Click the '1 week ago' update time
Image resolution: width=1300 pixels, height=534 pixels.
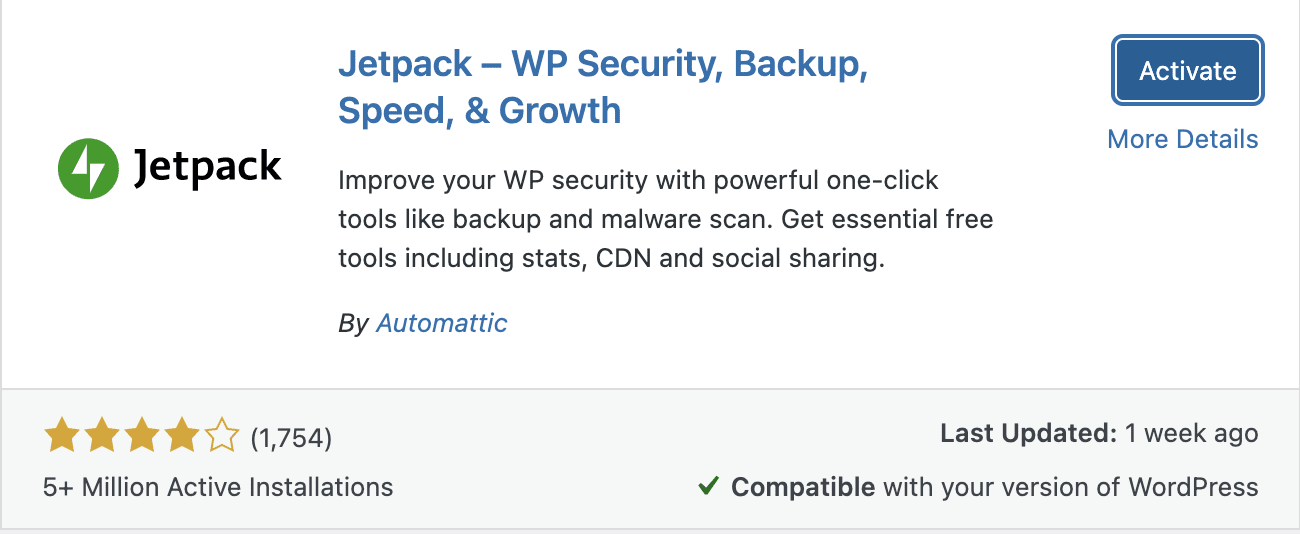point(1191,434)
